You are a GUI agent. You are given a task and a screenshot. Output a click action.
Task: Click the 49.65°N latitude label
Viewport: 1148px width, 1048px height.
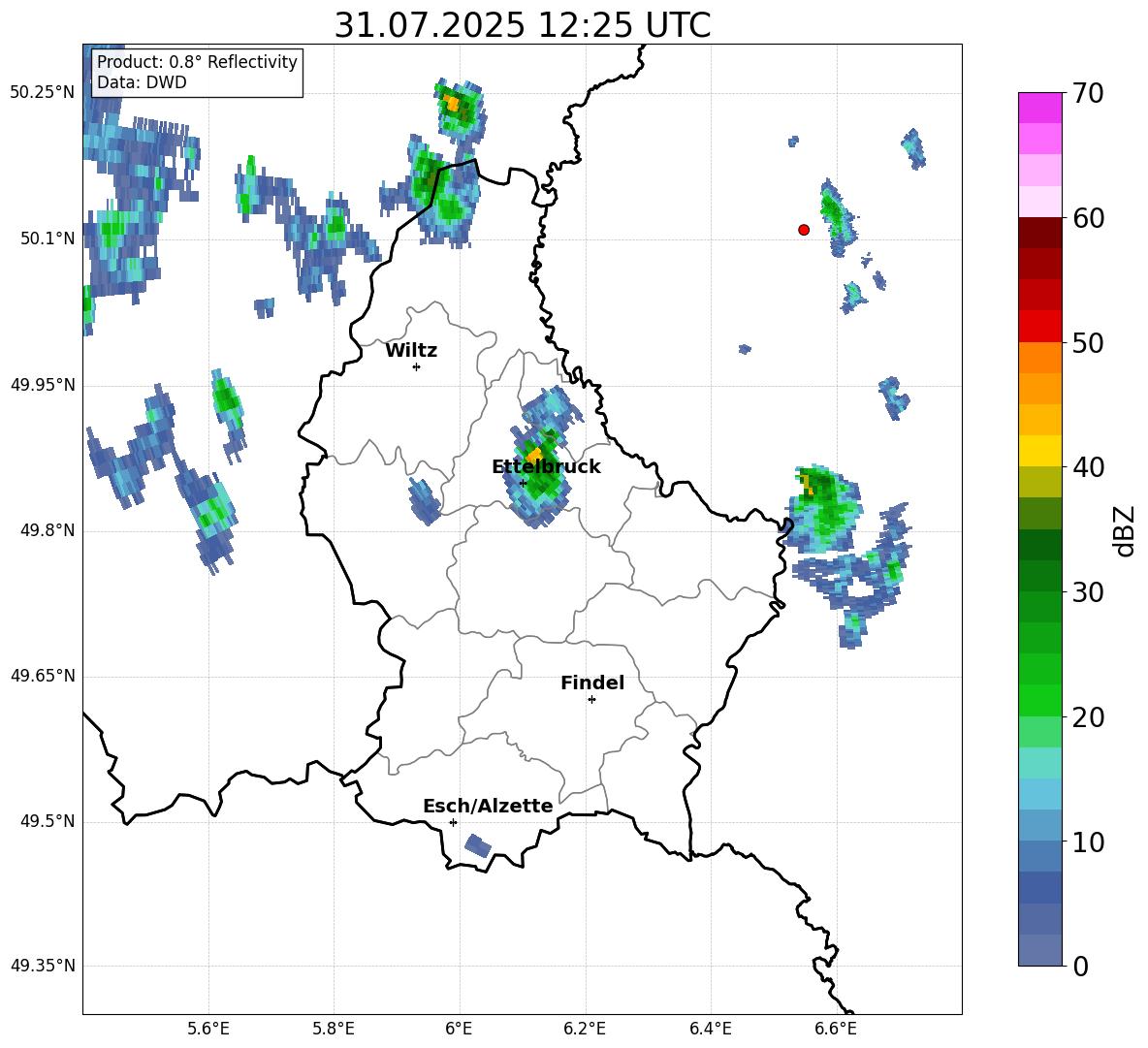pos(43,676)
